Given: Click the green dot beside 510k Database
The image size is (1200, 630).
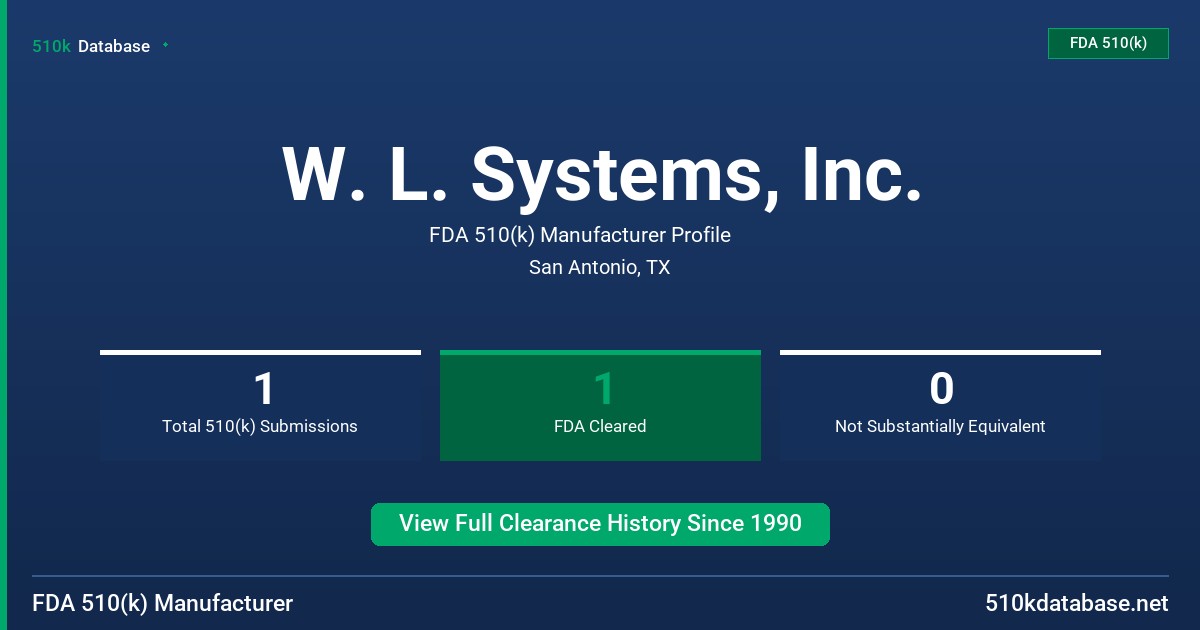Looking at the screenshot, I should pos(165,45).
